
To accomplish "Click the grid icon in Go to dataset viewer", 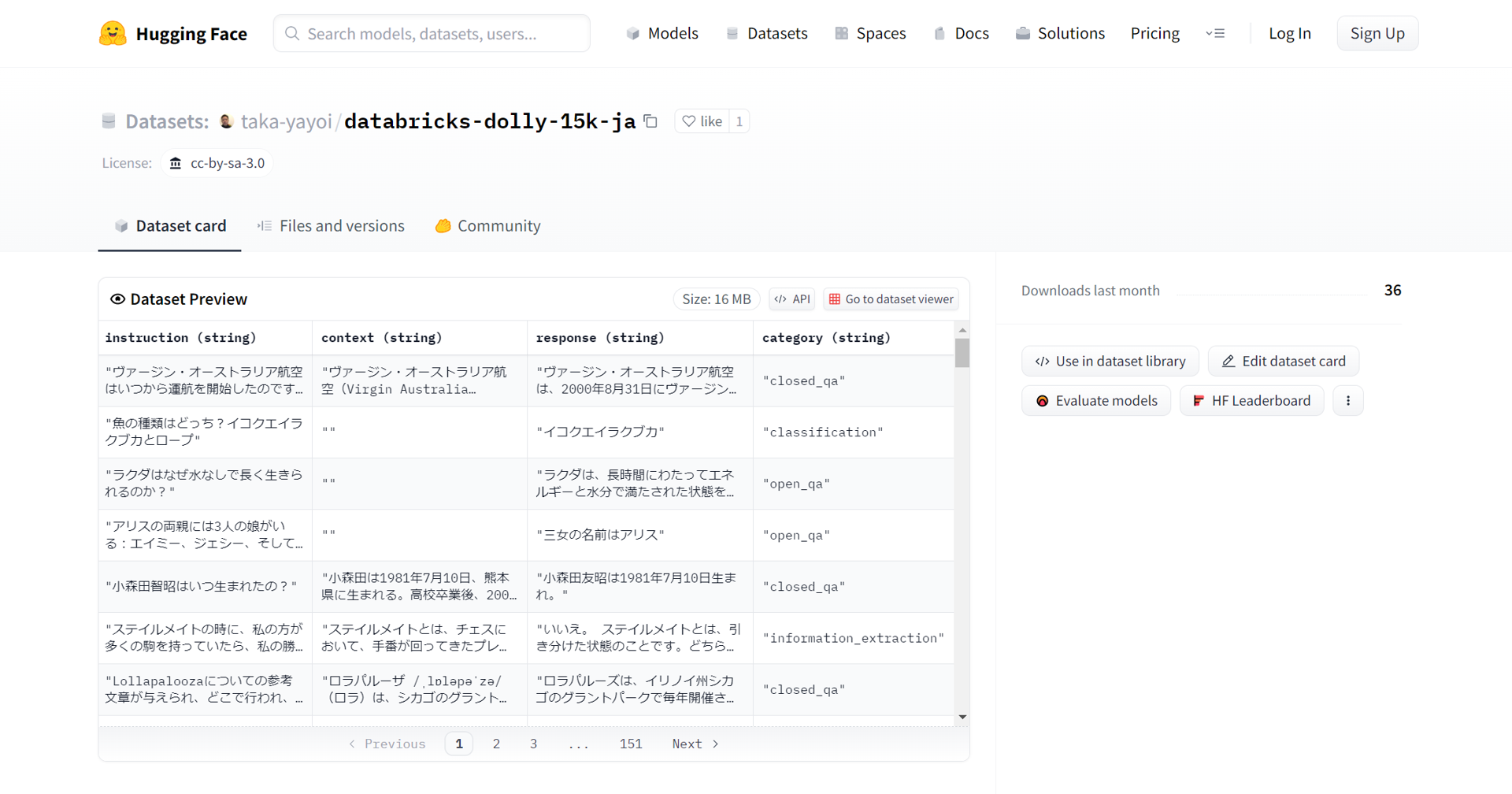I will tap(835, 299).
